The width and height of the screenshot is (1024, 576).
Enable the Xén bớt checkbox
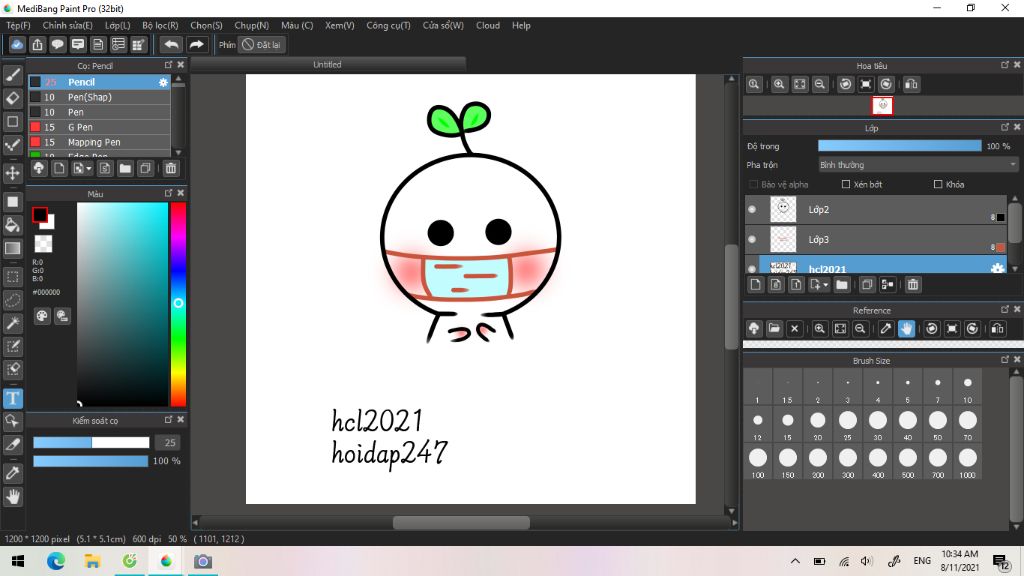pyautogui.click(x=846, y=185)
